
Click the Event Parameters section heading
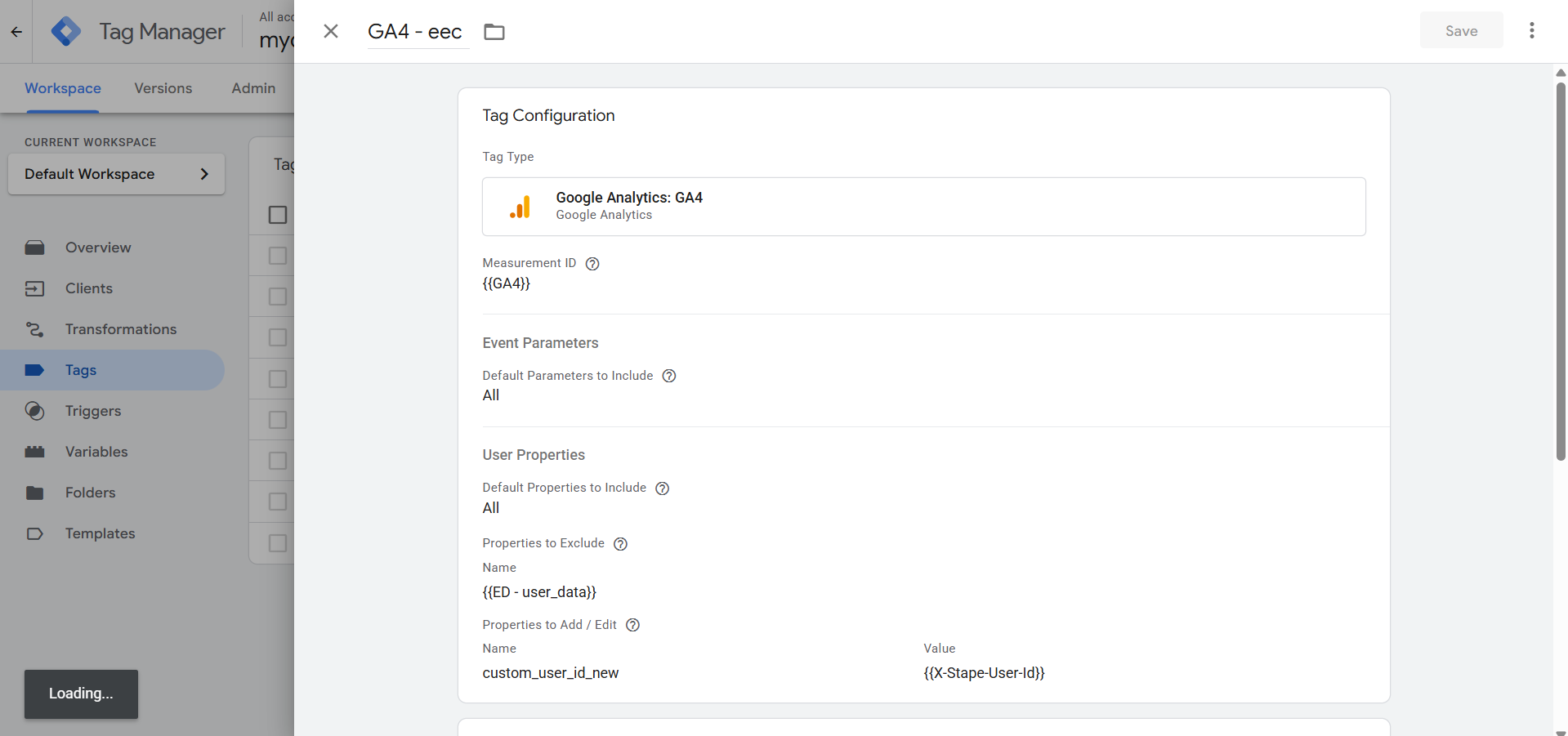(x=540, y=343)
